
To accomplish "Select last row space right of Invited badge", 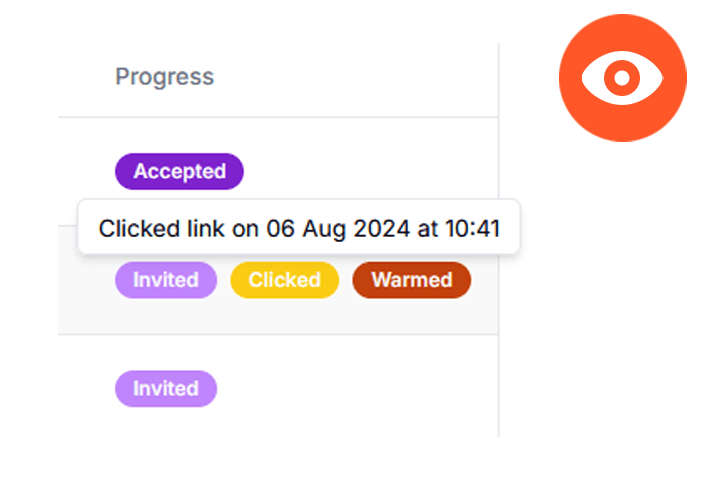I will pos(357,388).
